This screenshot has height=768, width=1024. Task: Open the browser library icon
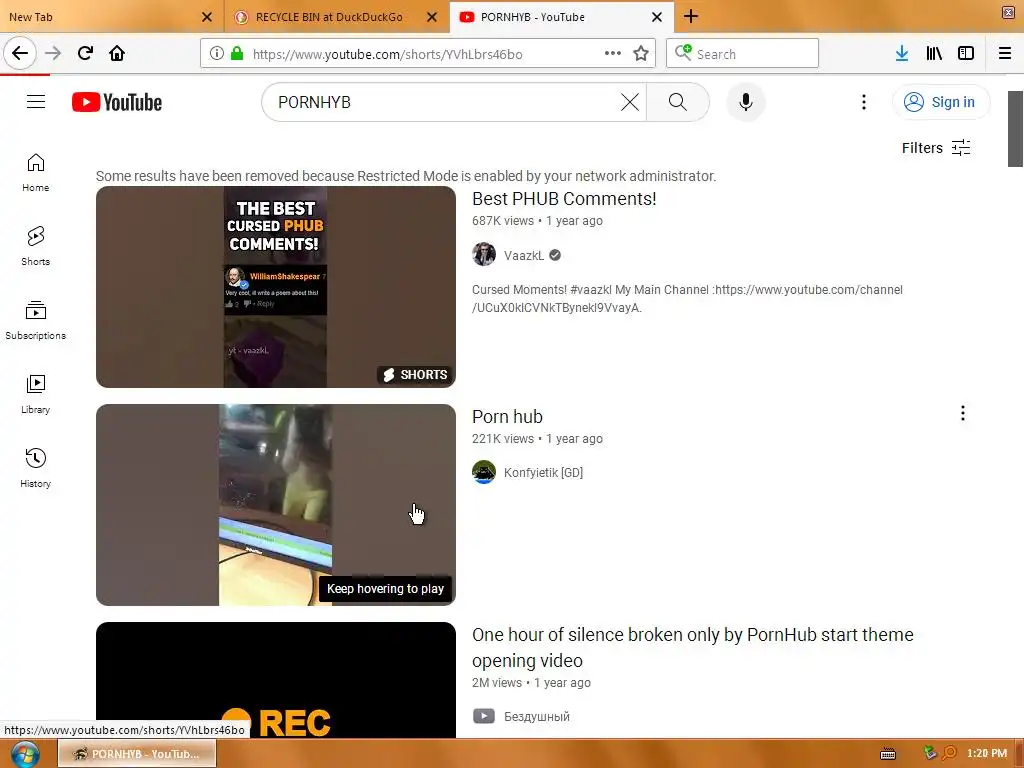tap(934, 54)
